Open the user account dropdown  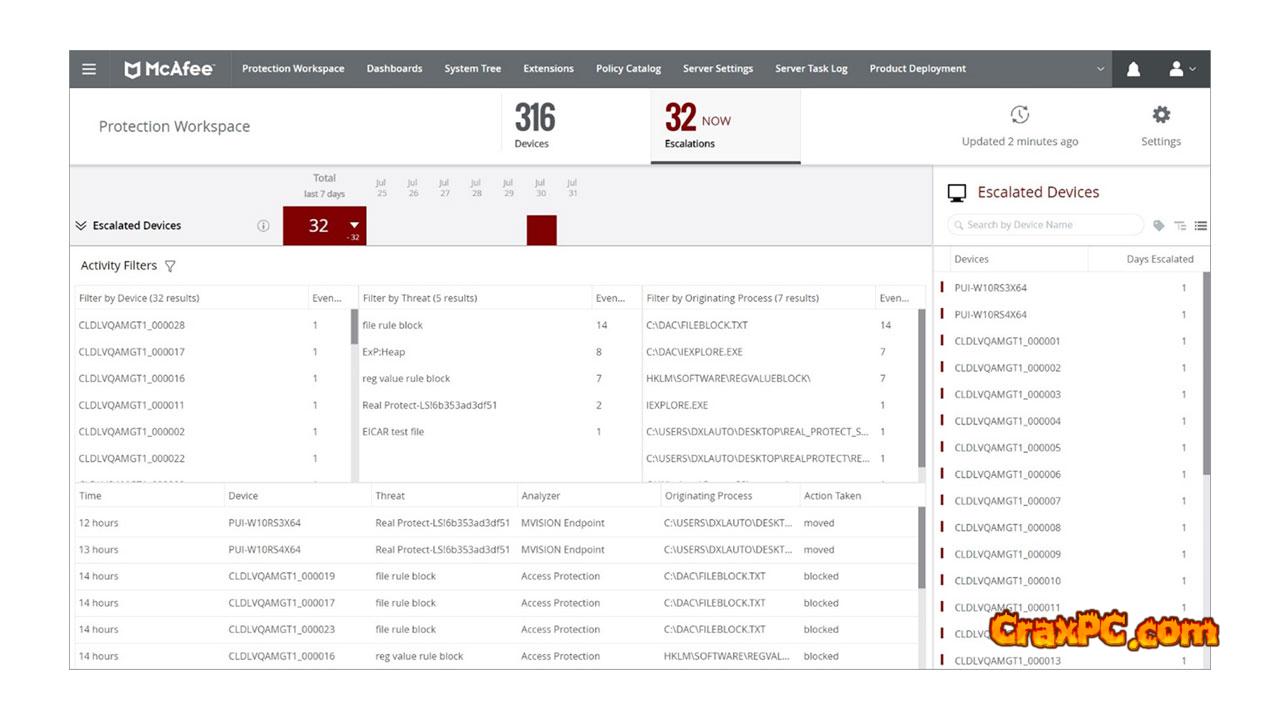1182,69
